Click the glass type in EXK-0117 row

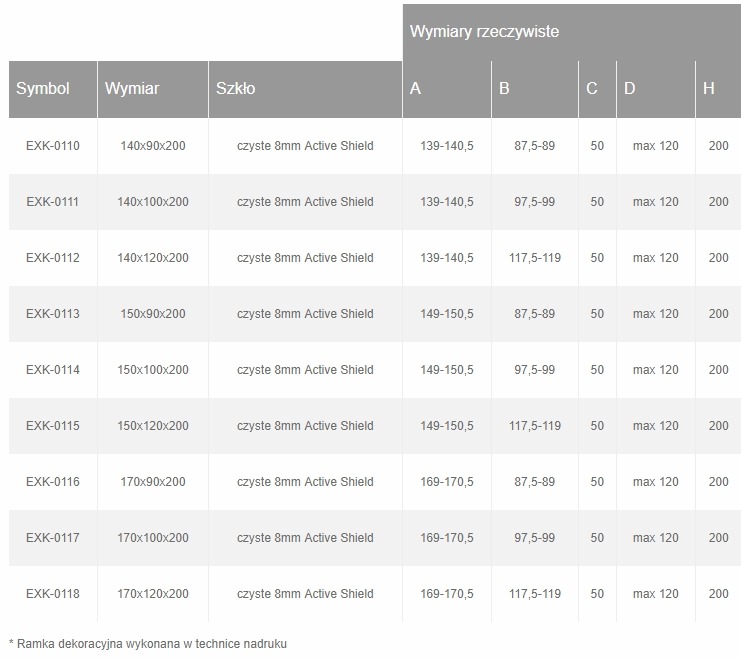(x=305, y=538)
